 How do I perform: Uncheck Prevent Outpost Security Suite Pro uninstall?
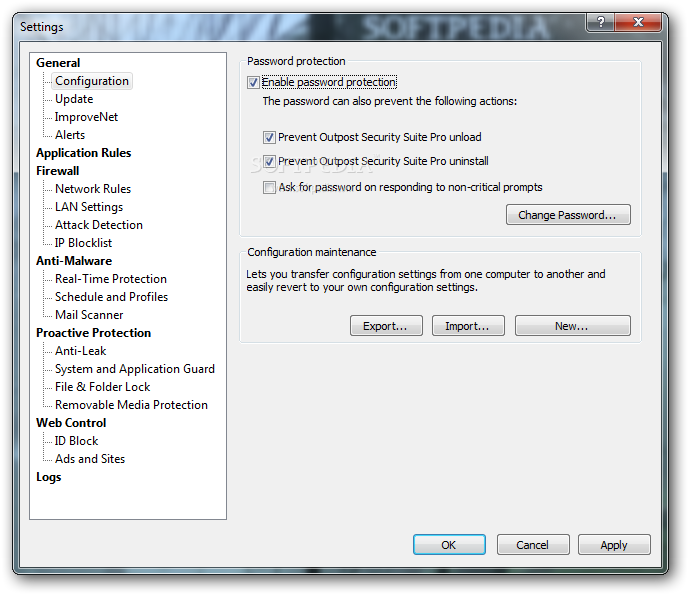pos(269,161)
